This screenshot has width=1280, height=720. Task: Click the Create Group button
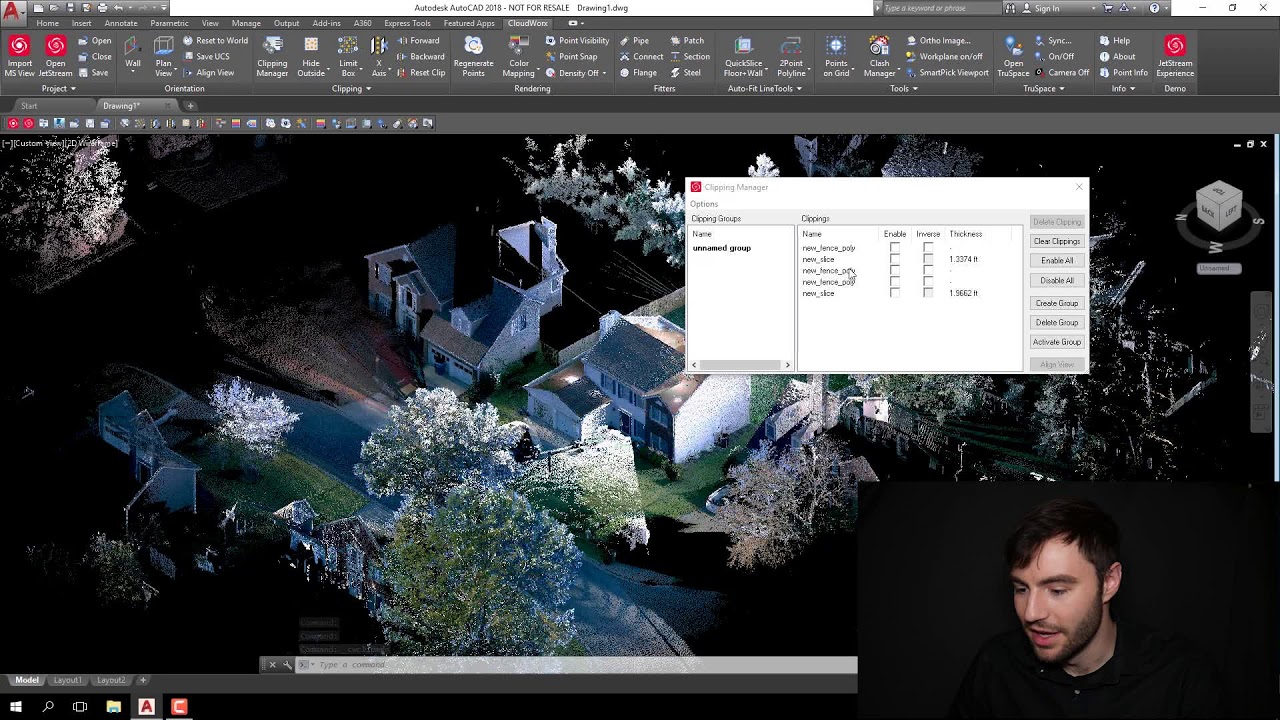point(1056,303)
